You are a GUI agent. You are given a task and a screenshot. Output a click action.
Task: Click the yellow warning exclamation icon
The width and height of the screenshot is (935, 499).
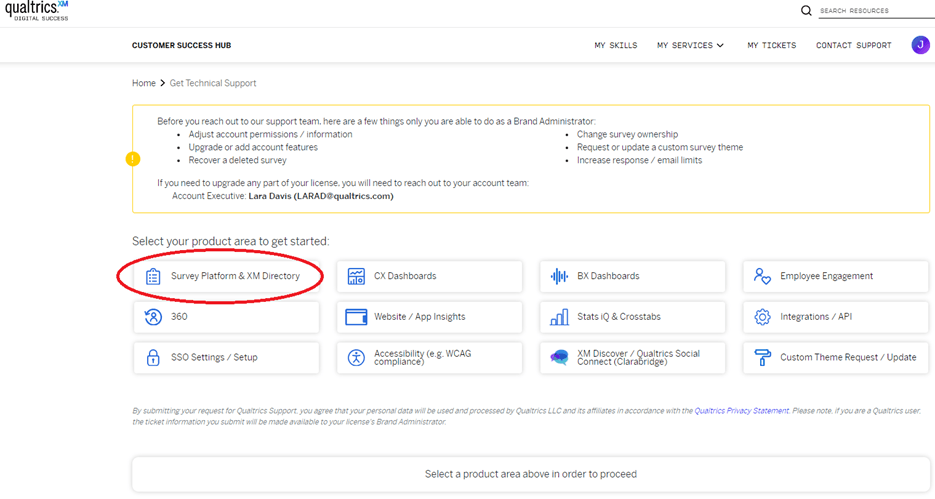[133, 159]
